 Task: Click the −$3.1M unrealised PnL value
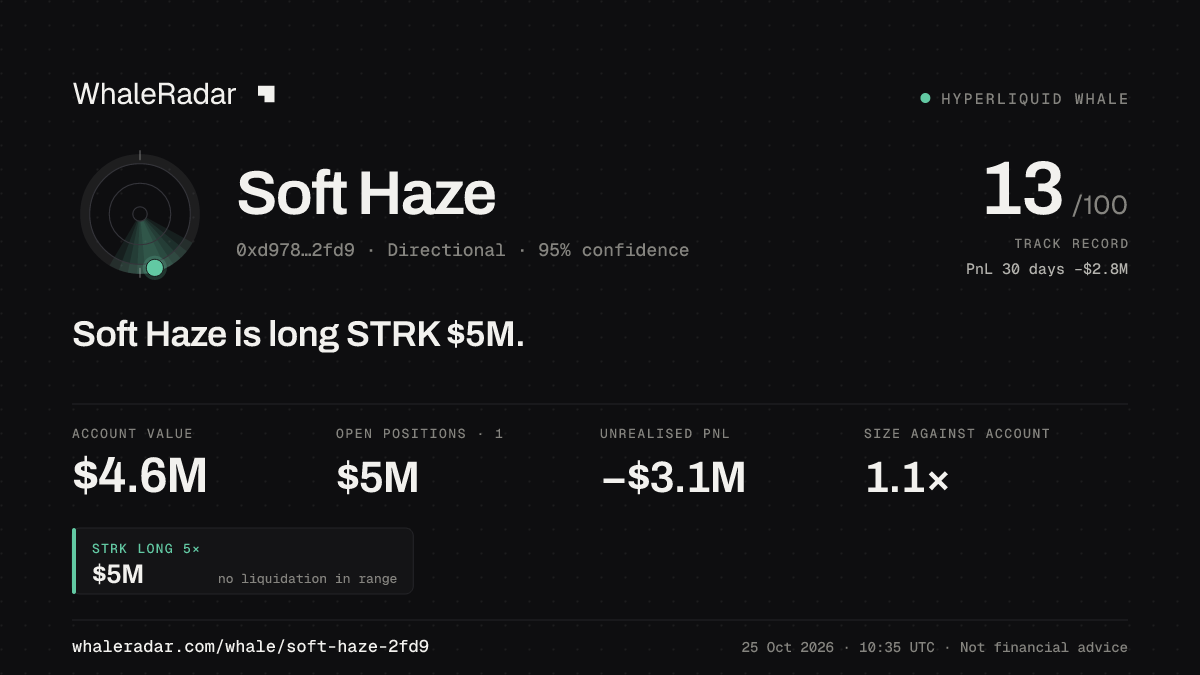click(673, 476)
